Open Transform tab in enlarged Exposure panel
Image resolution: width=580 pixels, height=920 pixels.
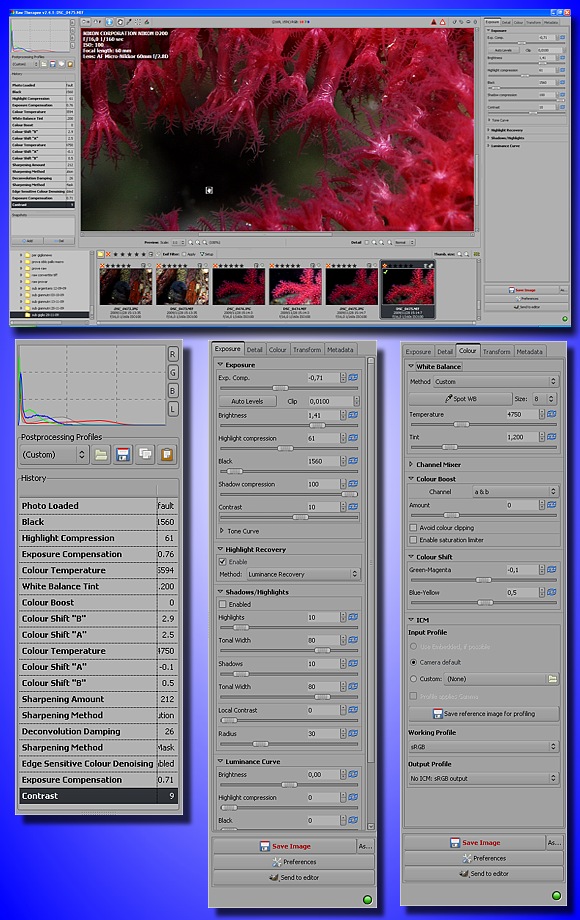pos(307,350)
